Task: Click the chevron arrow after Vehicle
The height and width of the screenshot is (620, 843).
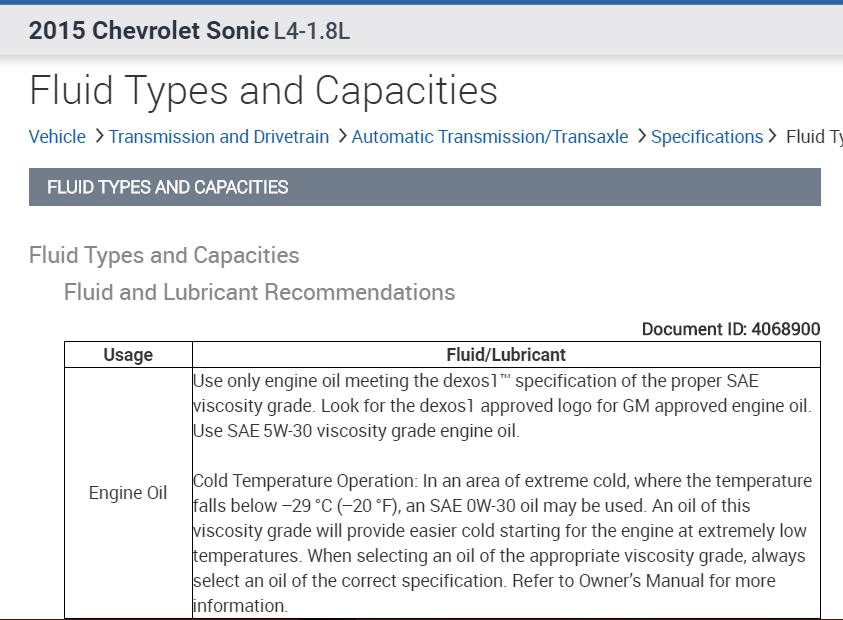Action: tap(98, 136)
